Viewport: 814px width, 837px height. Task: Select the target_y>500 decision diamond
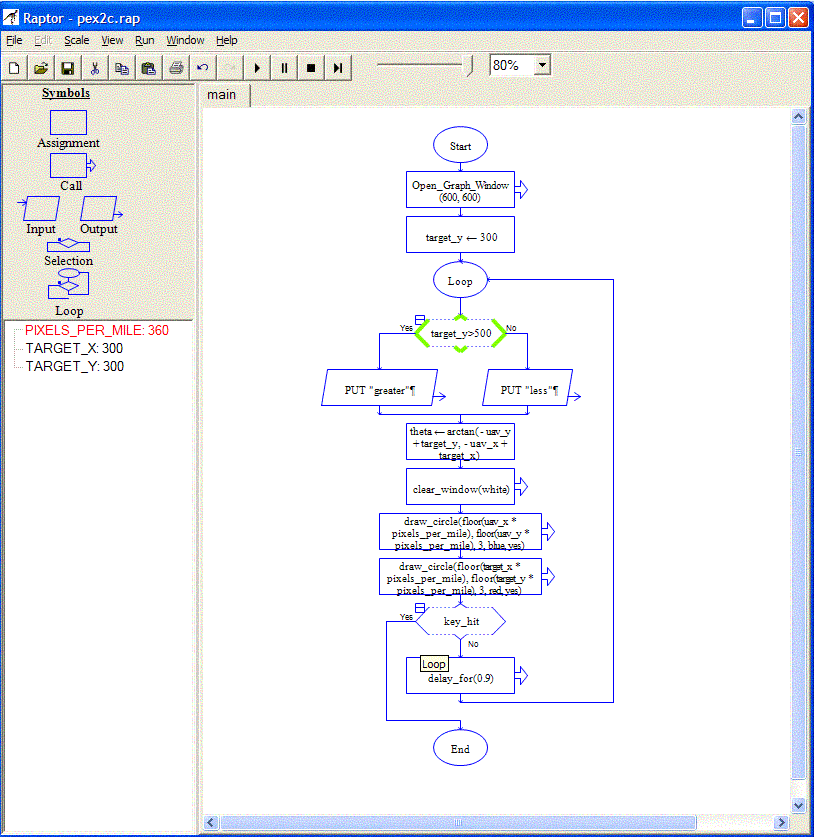pos(460,334)
